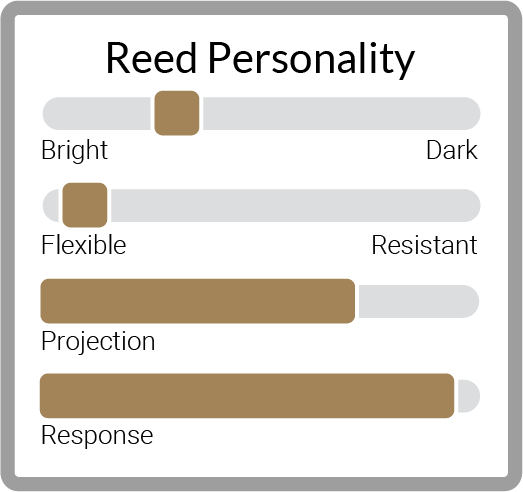The height and width of the screenshot is (492, 523).
Task: Click the middle of the Bright/Dark slider track
Action: pos(262,113)
